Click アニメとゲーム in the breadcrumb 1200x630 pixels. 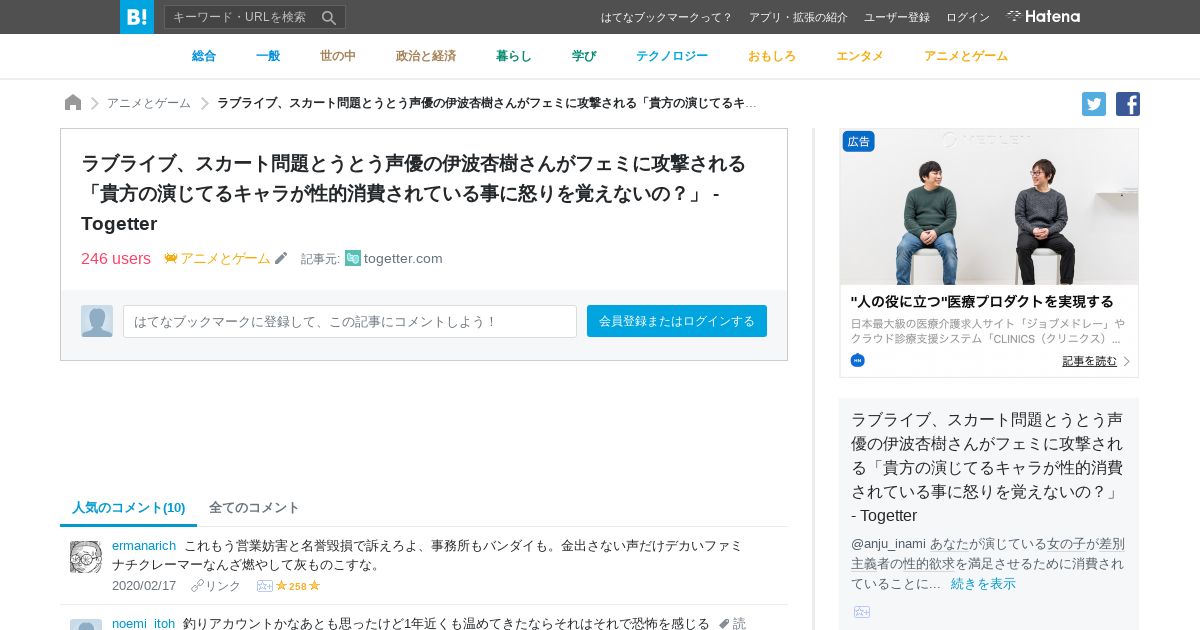pos(149,103)
